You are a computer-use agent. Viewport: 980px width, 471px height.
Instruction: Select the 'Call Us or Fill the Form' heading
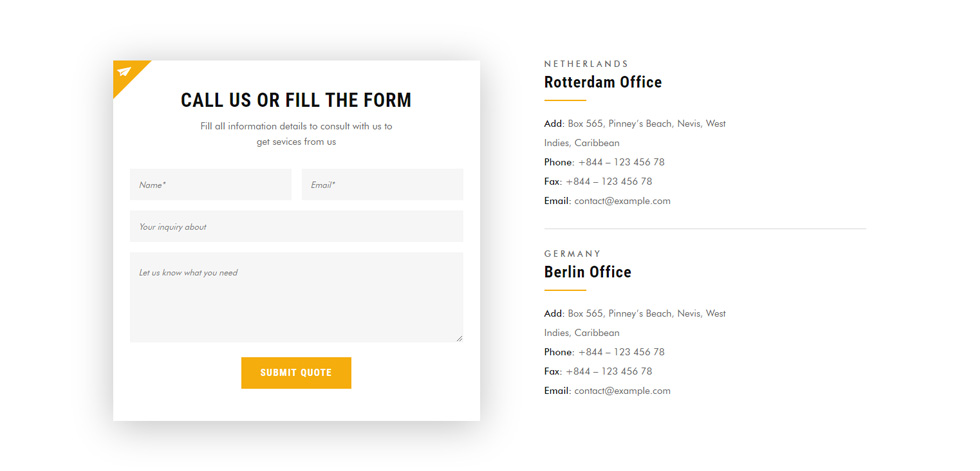tap(296, 100)
